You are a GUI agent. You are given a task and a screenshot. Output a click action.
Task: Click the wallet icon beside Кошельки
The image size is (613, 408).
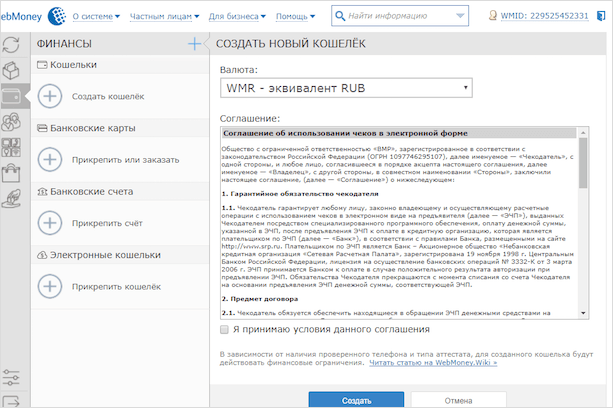42,65
